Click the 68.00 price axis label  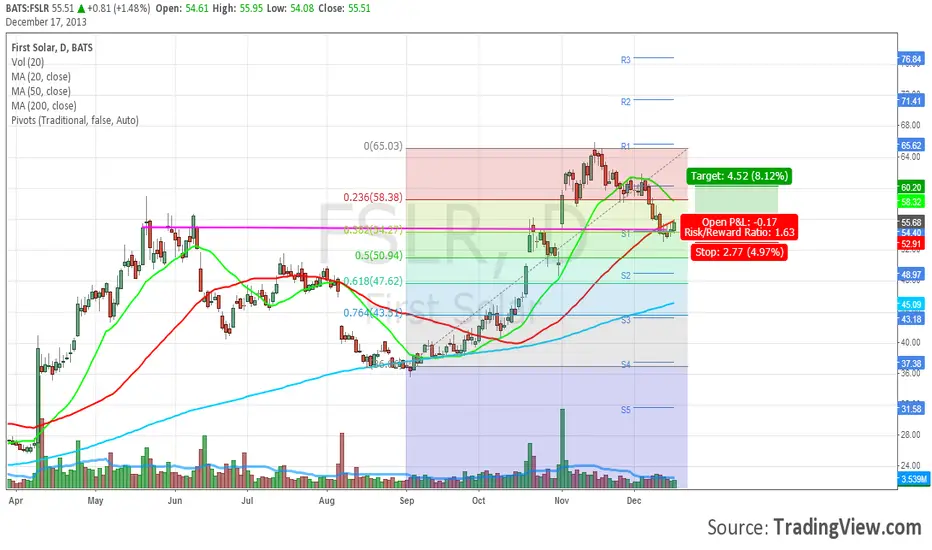tap(911, 125)
